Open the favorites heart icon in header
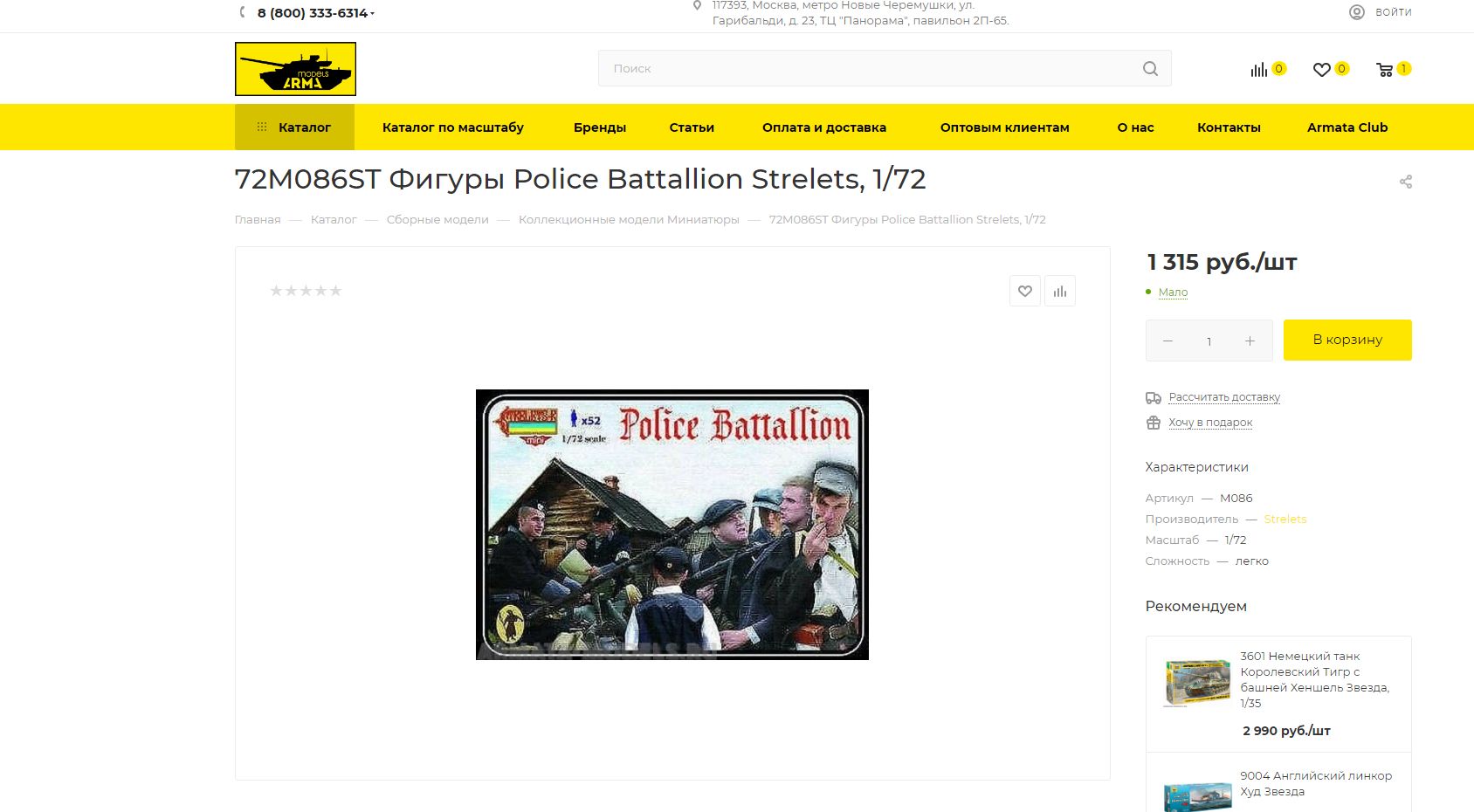1474x812 pixels. pos(1321,69)
